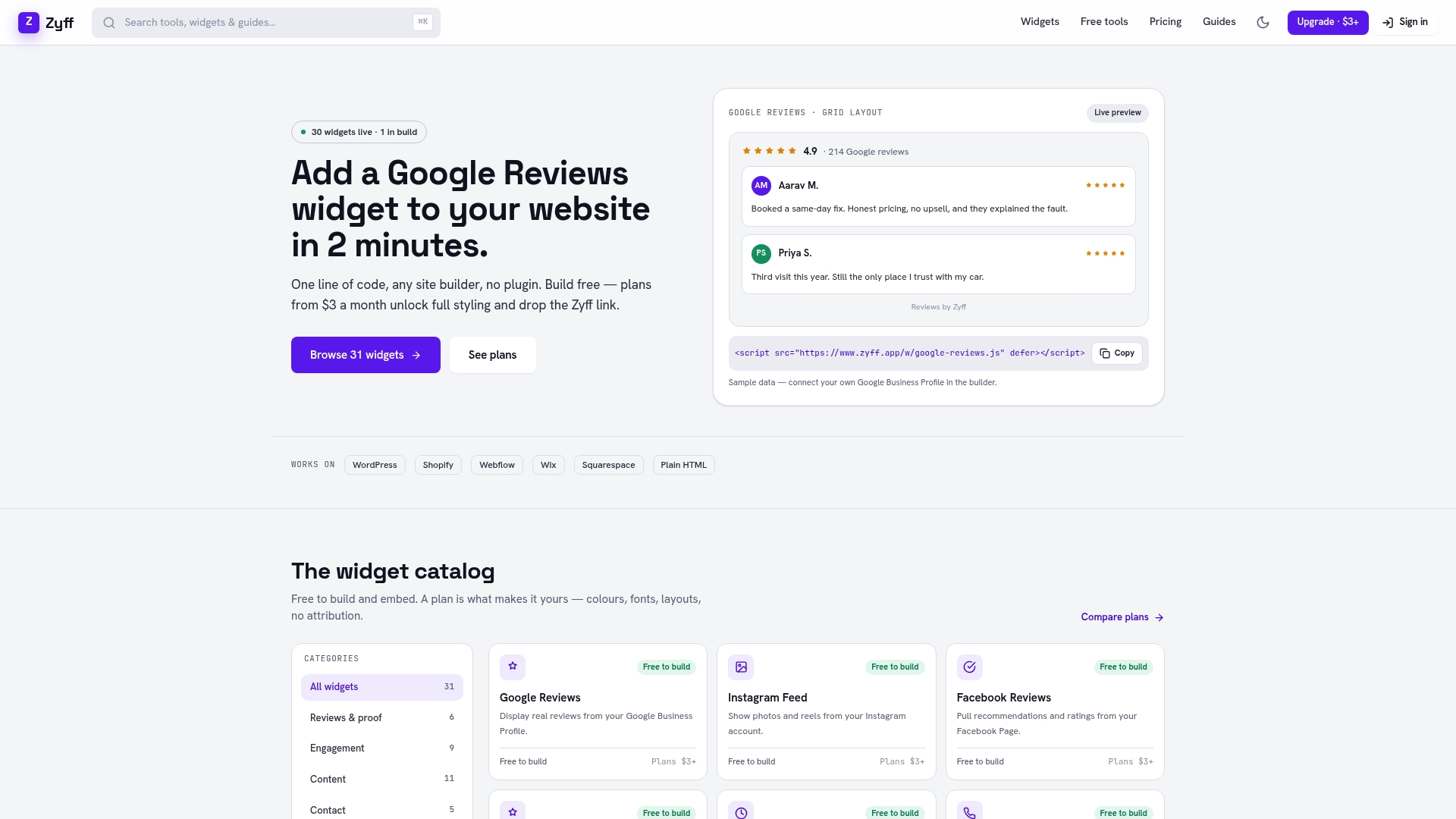Click the Sign in arrow icon
Screen dimensions: 1456x819
1387,23
